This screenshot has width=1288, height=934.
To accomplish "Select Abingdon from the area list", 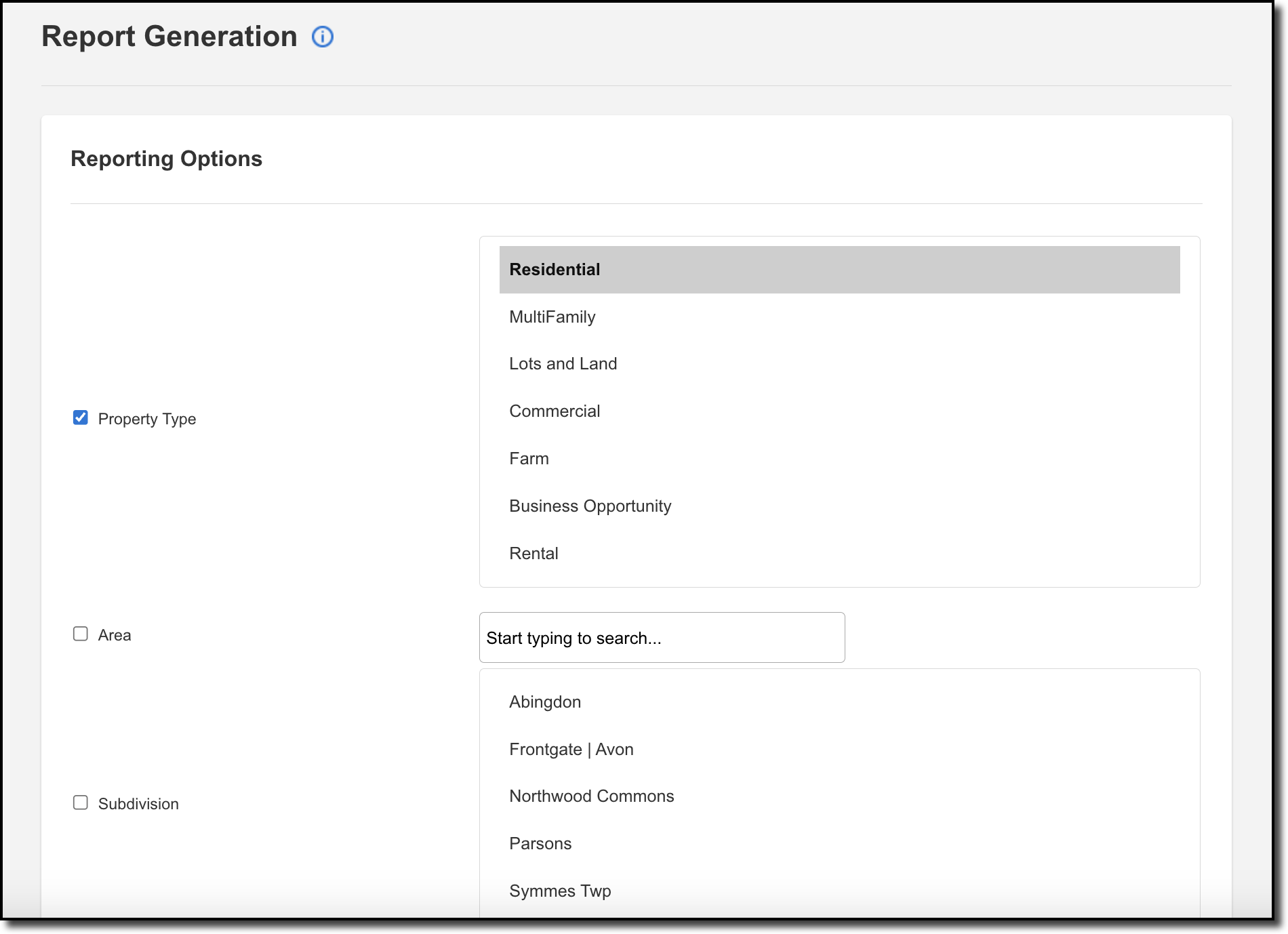I will (x=839, y=702).
